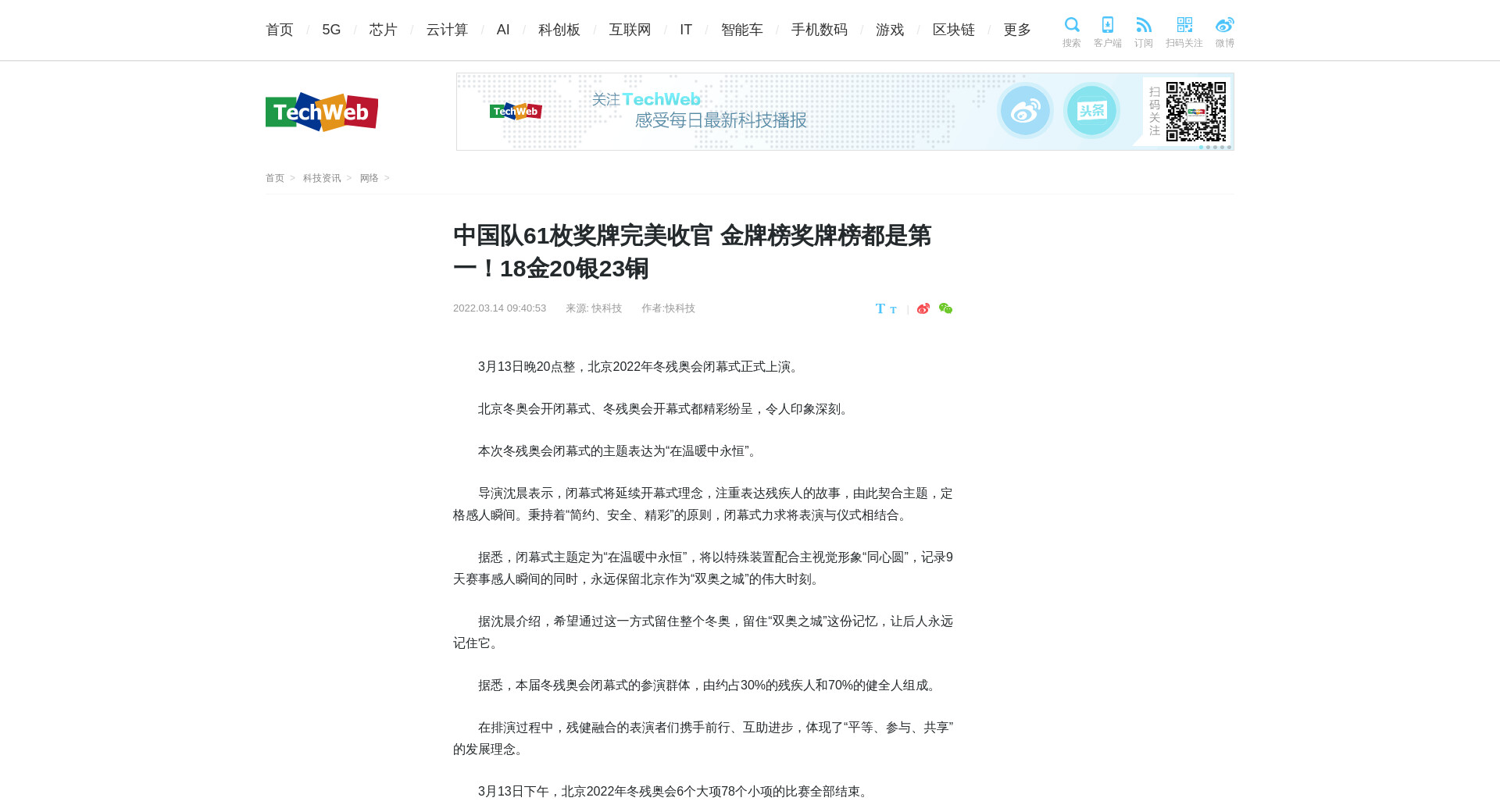Click the TechWeb logo
Screen dimensions: 1500x812
(x=322, y=112)
